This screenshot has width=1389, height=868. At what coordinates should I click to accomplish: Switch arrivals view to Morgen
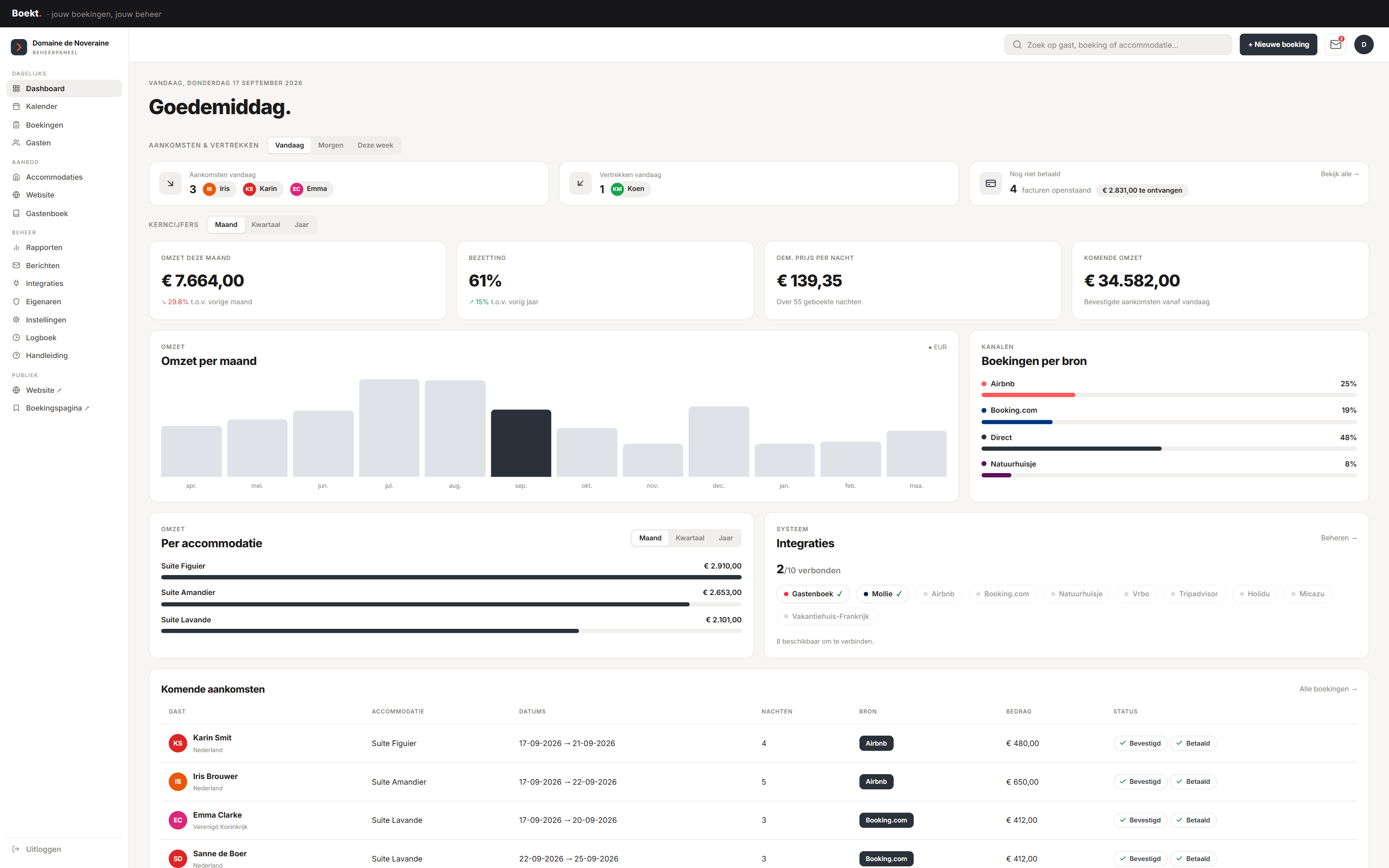coord(331,145)
